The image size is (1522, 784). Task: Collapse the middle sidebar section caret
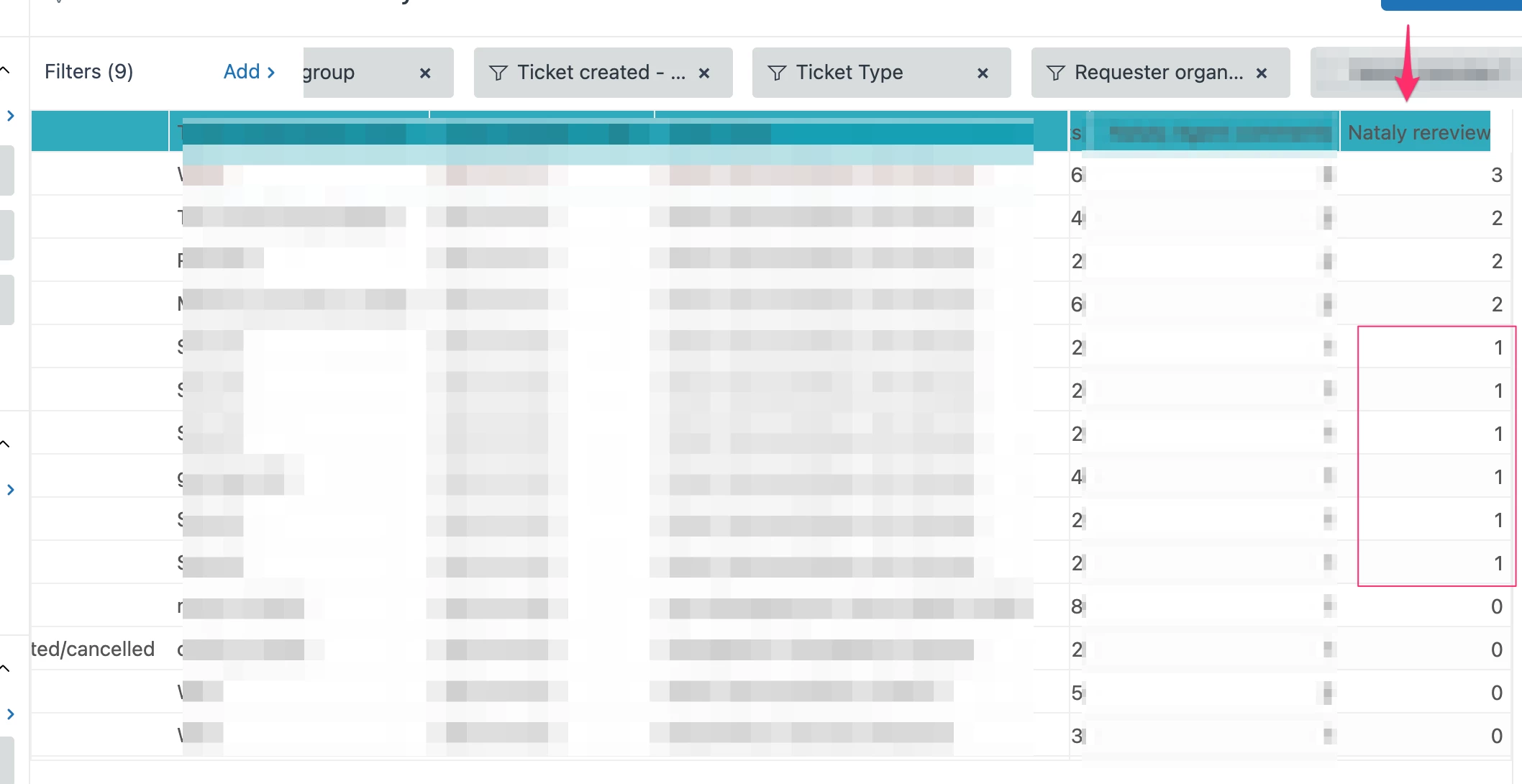5,444
